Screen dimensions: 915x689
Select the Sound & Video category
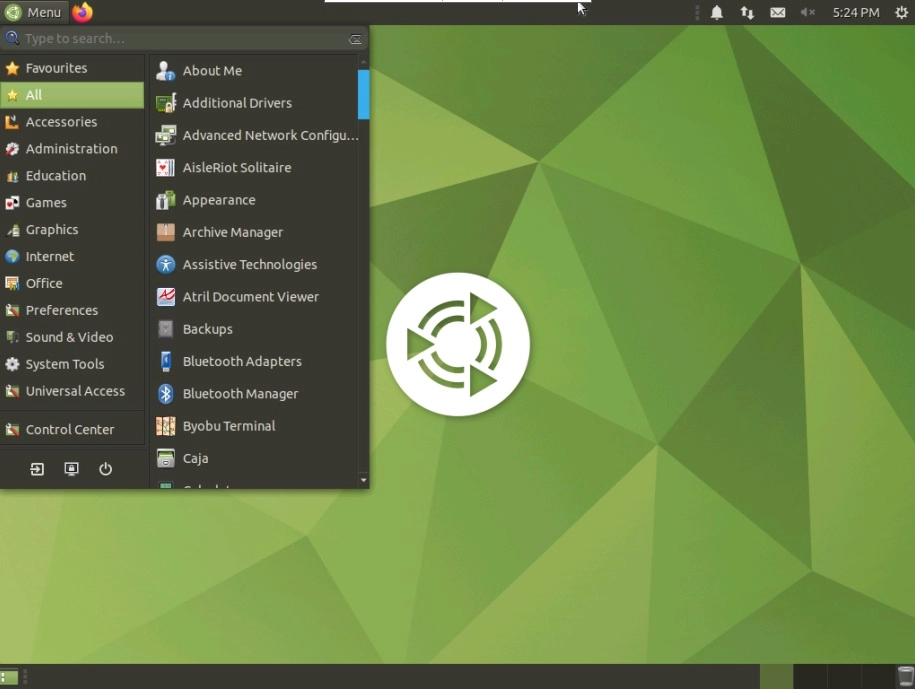[x=69, y=337]
